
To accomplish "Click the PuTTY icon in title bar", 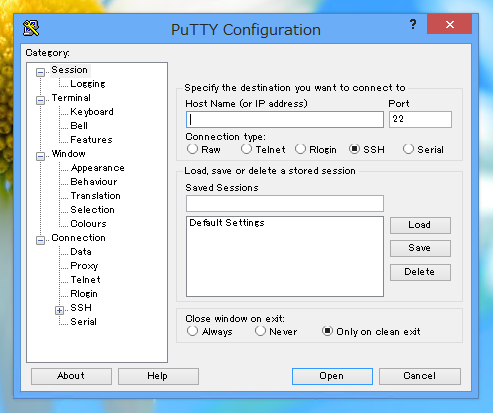I will (x=31, y=28).
